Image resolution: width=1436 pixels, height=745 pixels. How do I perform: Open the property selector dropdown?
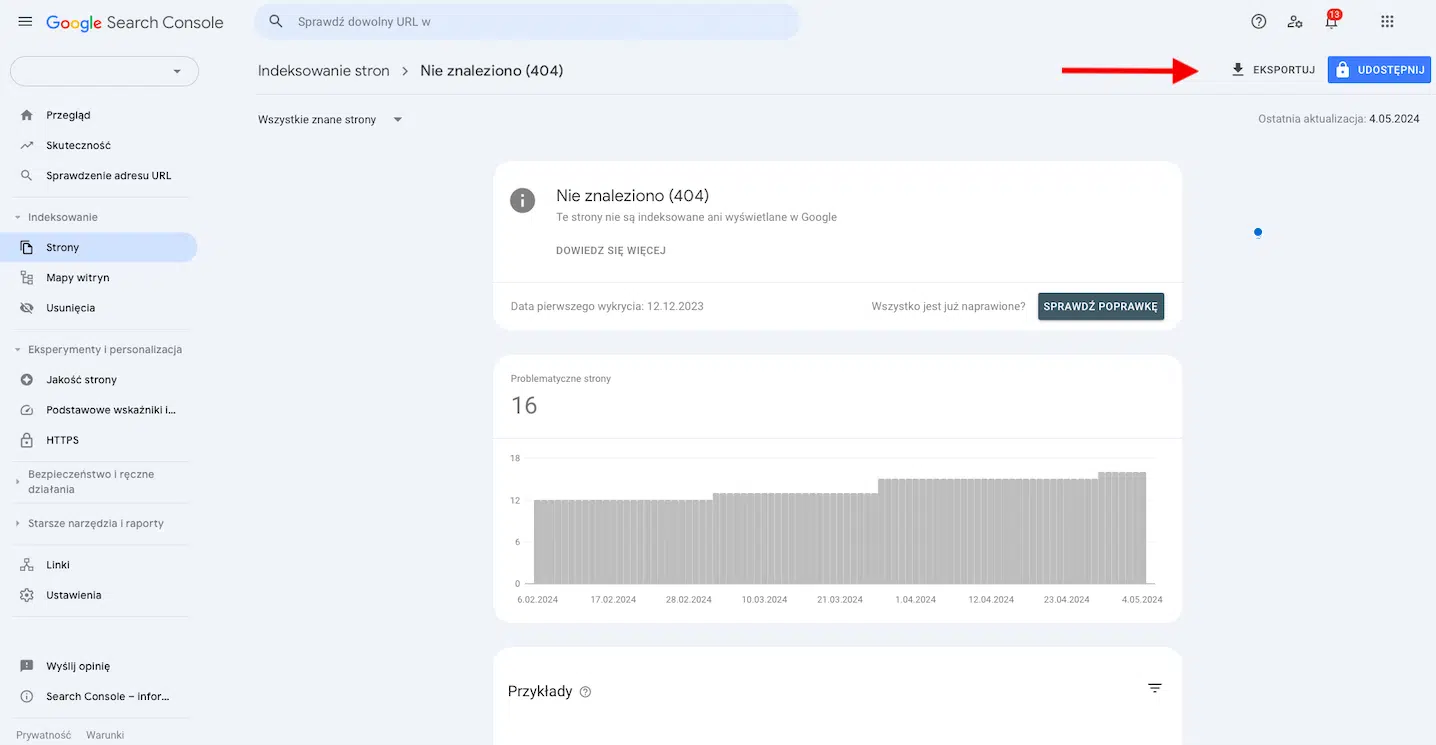click(x=104, y=71)
